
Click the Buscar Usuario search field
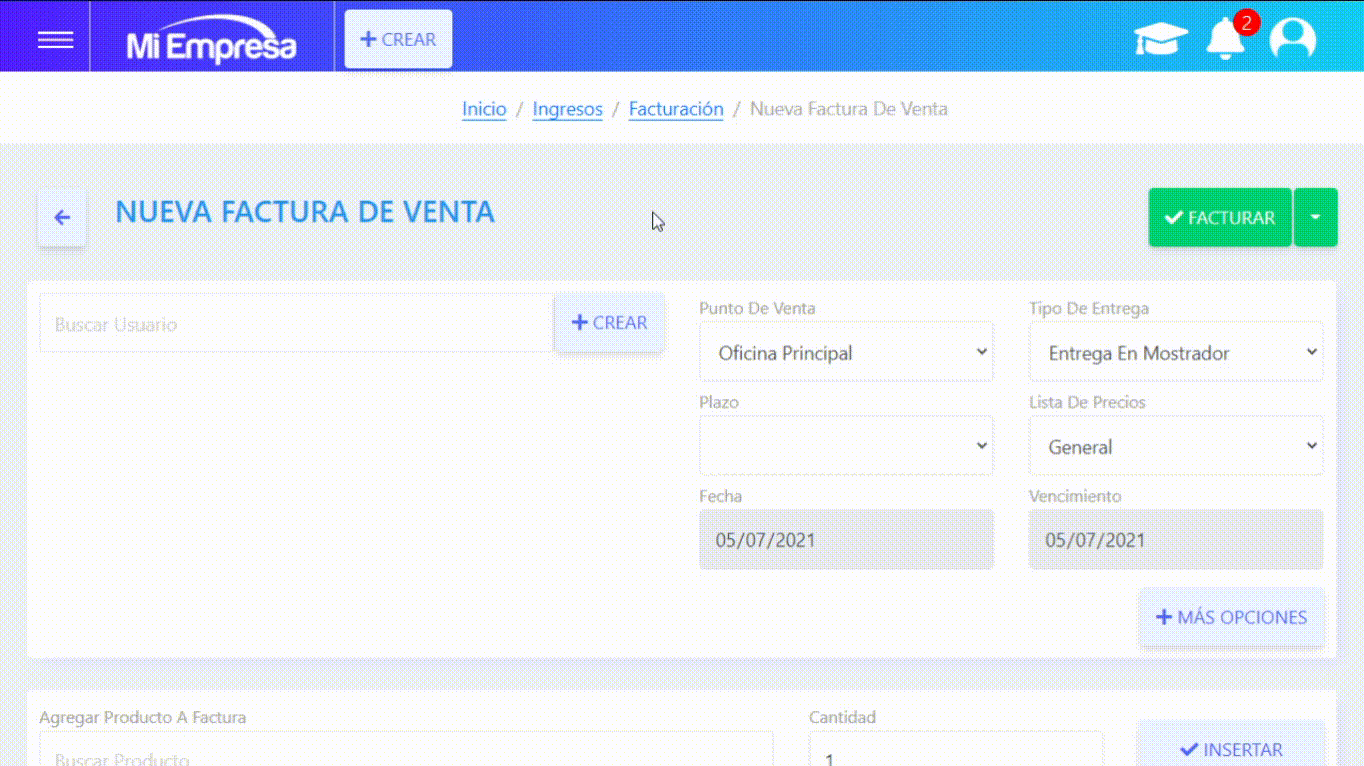point(296,324)
